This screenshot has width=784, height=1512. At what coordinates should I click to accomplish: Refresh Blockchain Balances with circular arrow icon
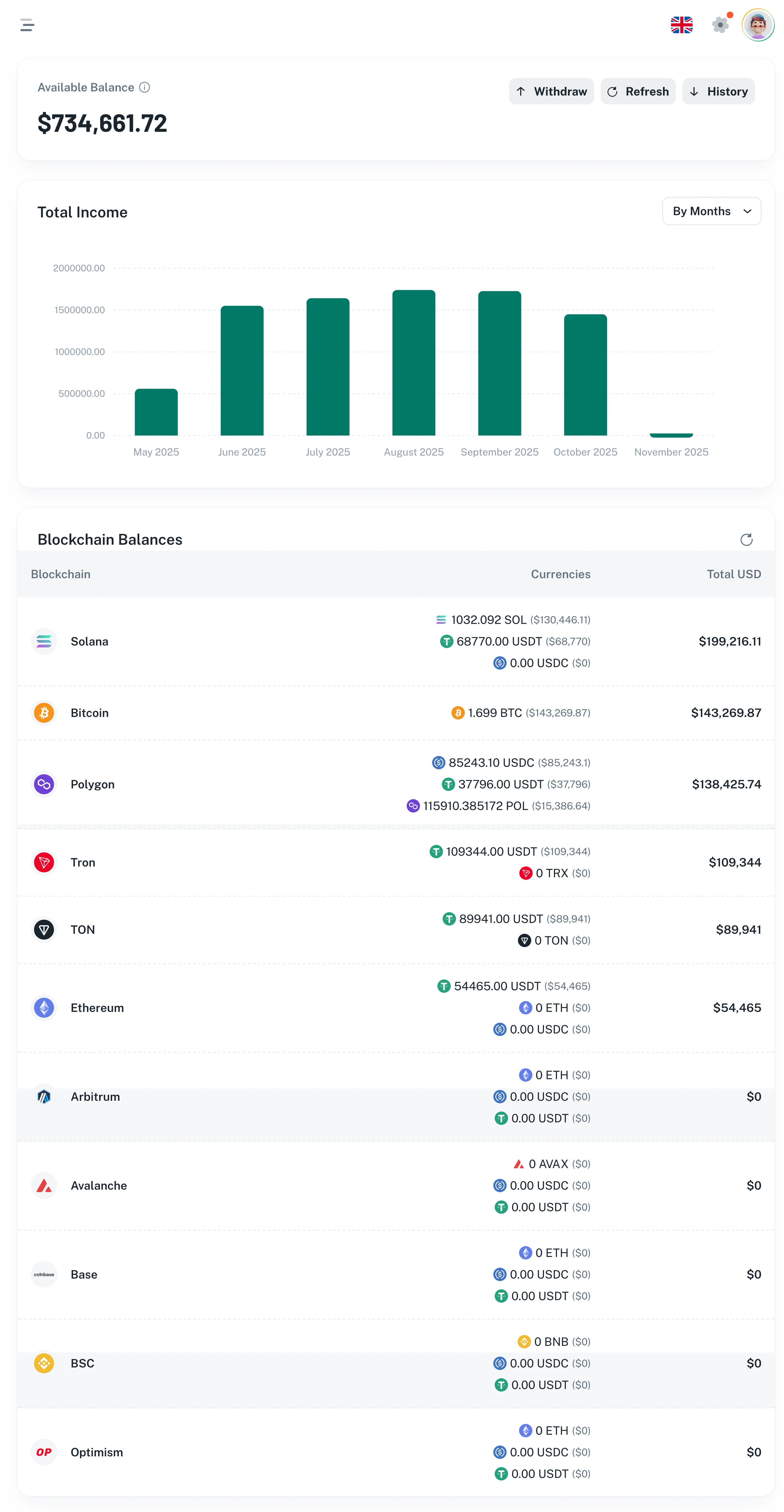coord(746,539)
